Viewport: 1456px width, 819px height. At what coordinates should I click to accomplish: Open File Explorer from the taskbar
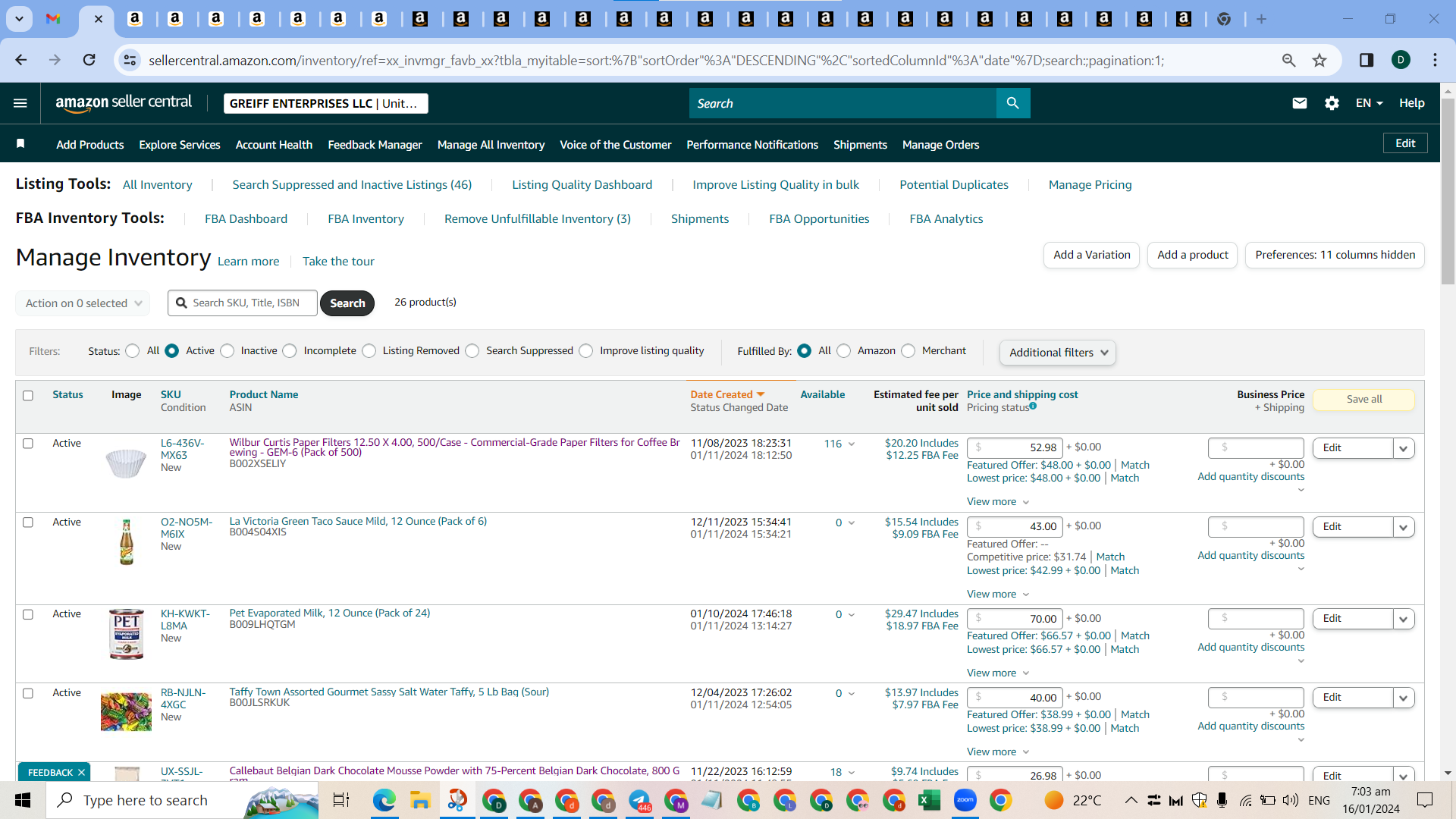point(420,800)
